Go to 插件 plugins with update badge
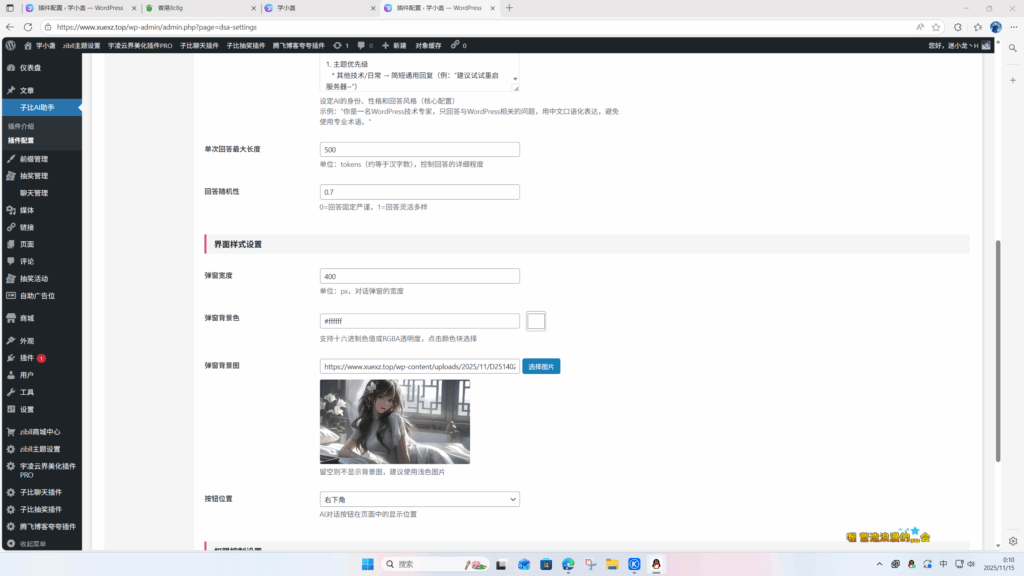The width and height of the screenshot is (1024, 576). tap(27, 358)
